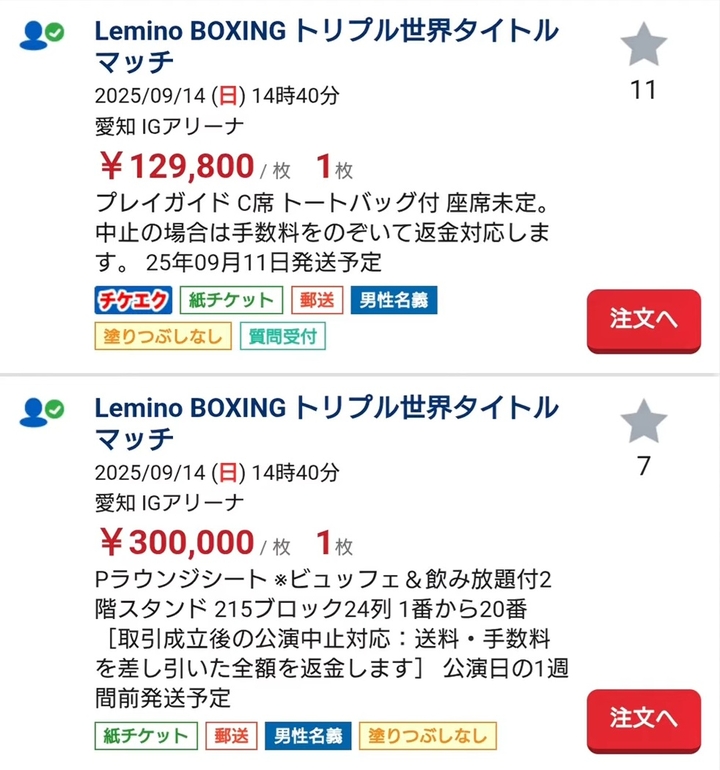This screenshot has width=720, height=770.
Task: Open first Lemino BOXING listing title
Action: (326, 45)
